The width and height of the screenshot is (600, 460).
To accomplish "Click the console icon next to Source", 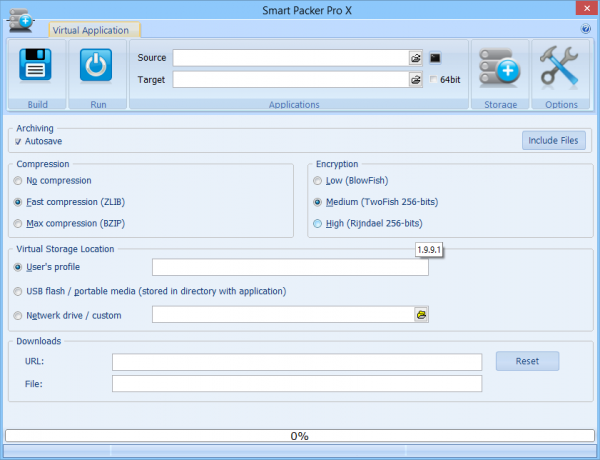I will coord(435,58).
